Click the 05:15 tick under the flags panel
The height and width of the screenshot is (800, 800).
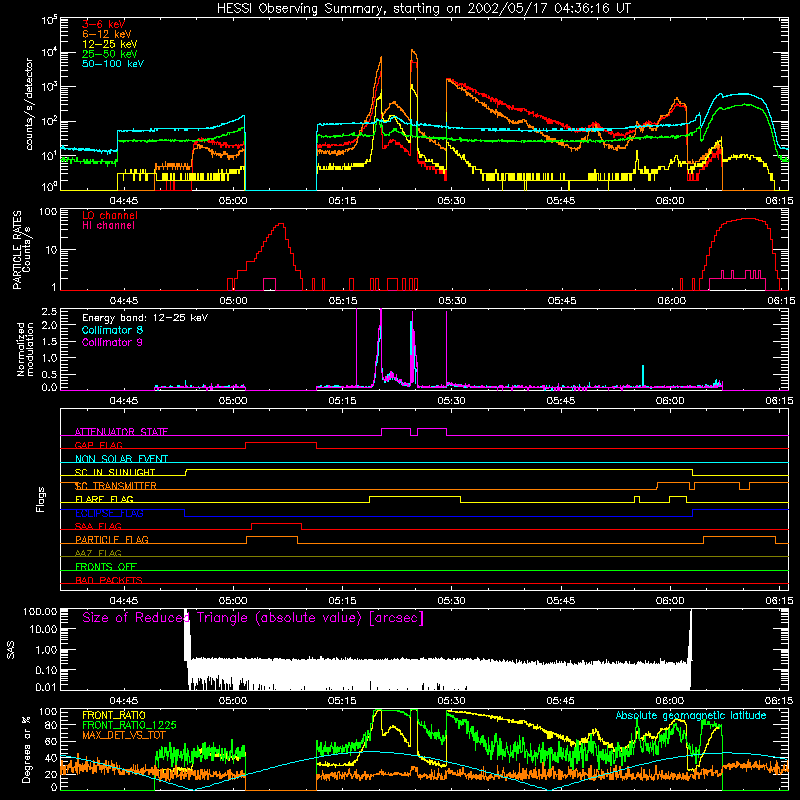point(342,601)
